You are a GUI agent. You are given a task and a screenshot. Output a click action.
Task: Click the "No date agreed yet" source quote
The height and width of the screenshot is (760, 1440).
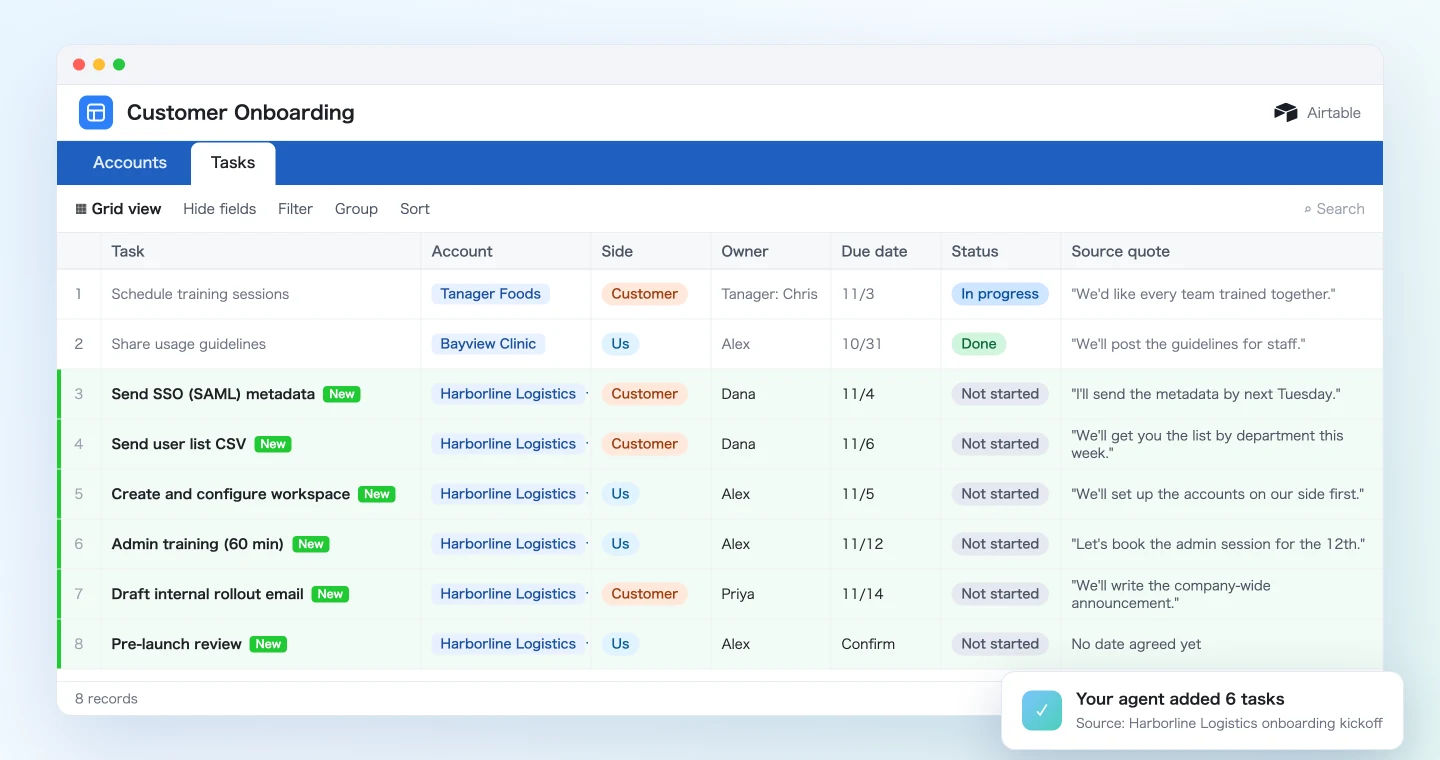coord(1136,644)
